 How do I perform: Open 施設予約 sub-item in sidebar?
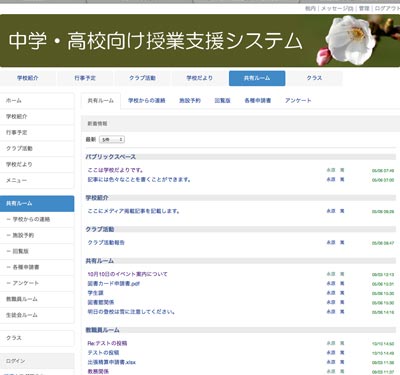pos(37,236)
